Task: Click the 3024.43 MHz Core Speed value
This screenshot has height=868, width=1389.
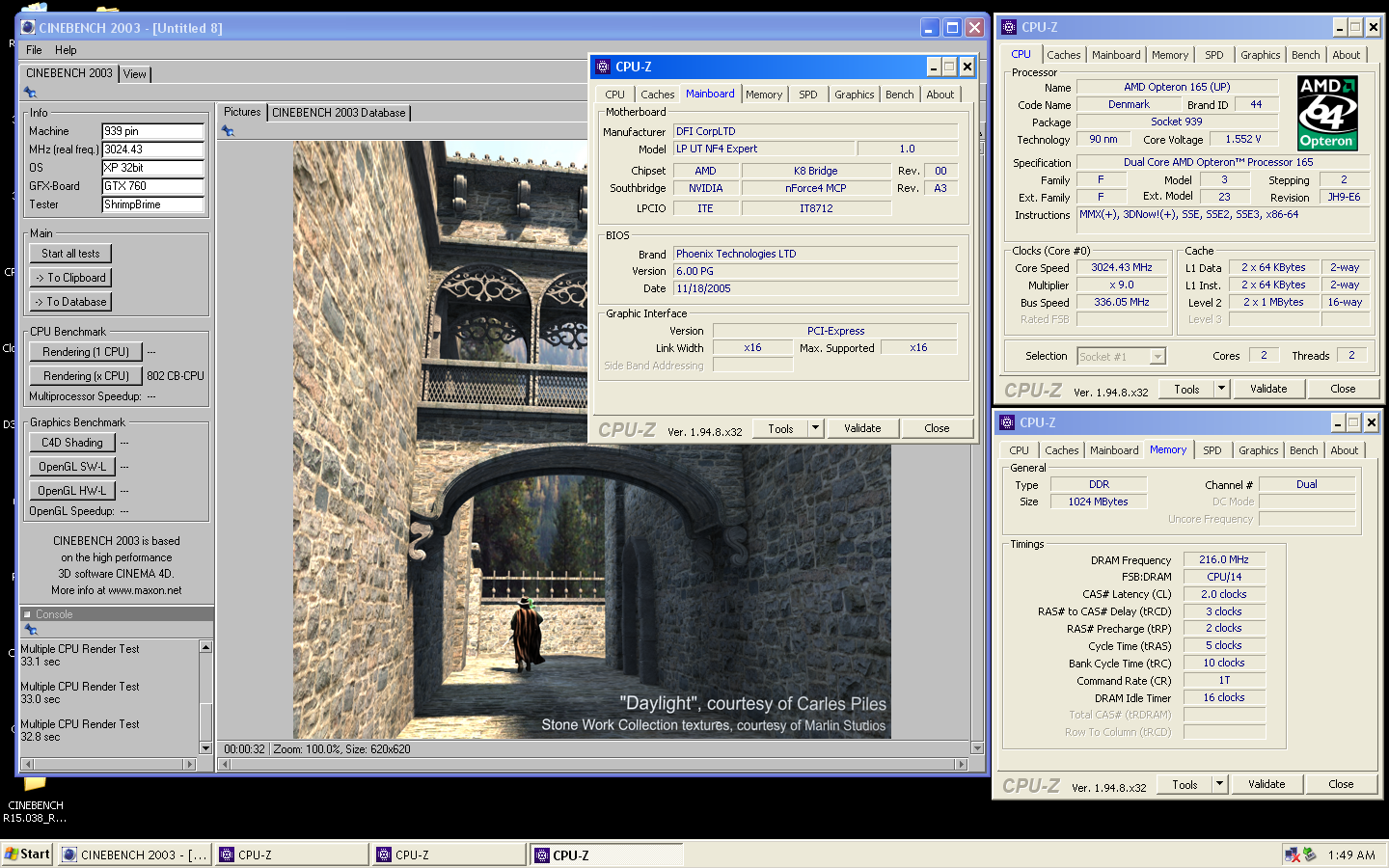Action: (1122, 267)
